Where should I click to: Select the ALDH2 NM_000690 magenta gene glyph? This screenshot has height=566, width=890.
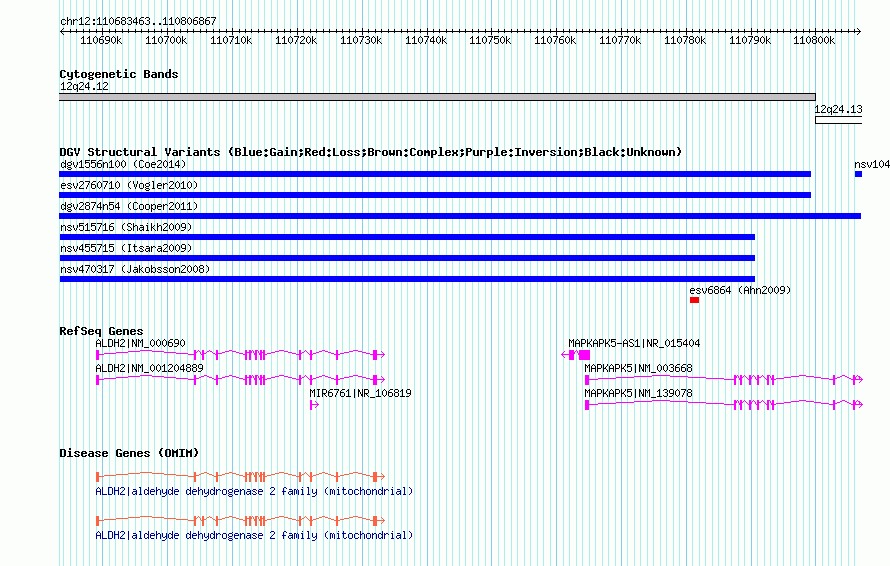241,355
